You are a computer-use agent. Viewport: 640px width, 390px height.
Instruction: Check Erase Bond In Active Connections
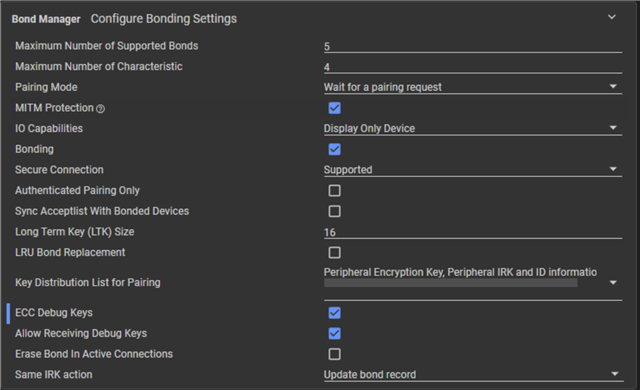click(334, 354)
